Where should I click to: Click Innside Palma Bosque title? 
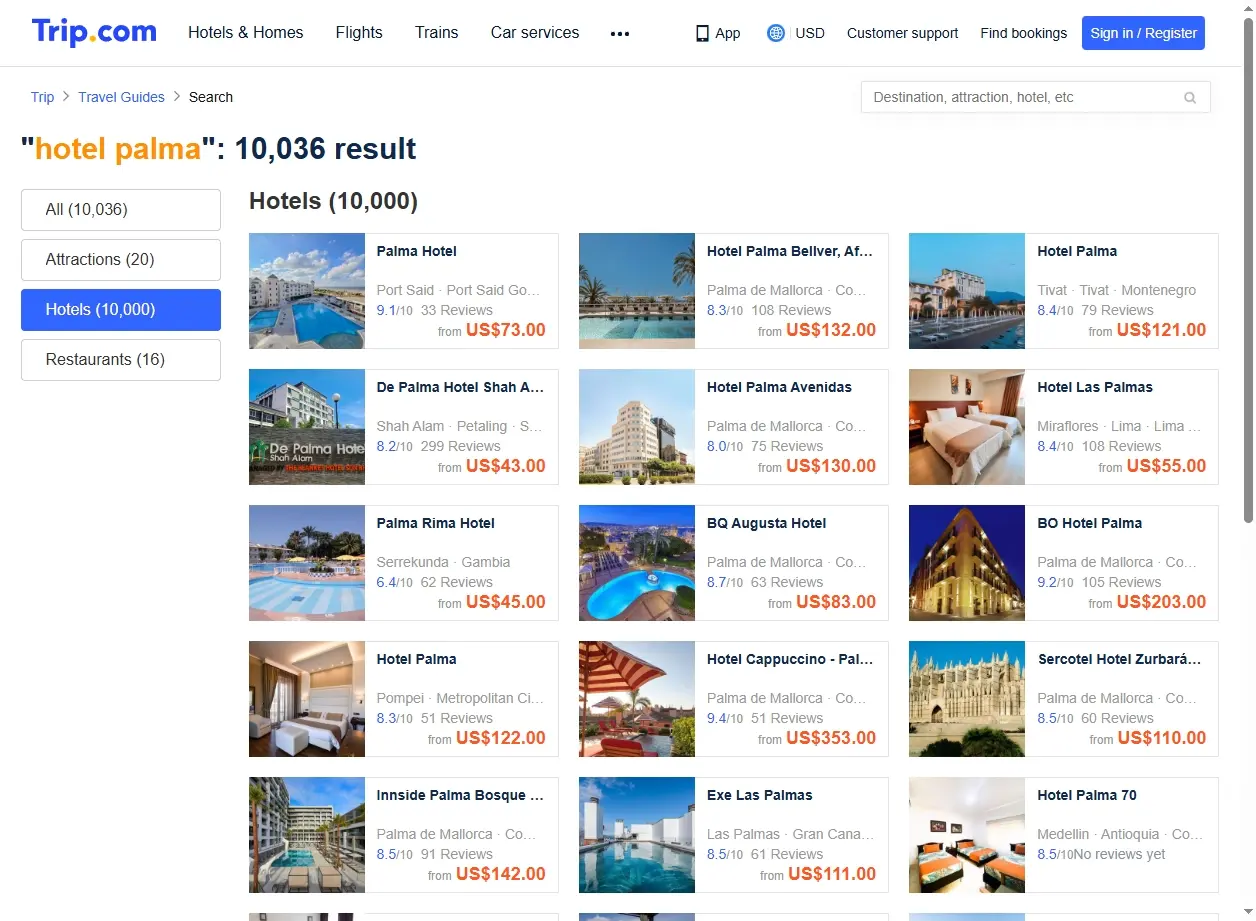(x=460, y=795)
